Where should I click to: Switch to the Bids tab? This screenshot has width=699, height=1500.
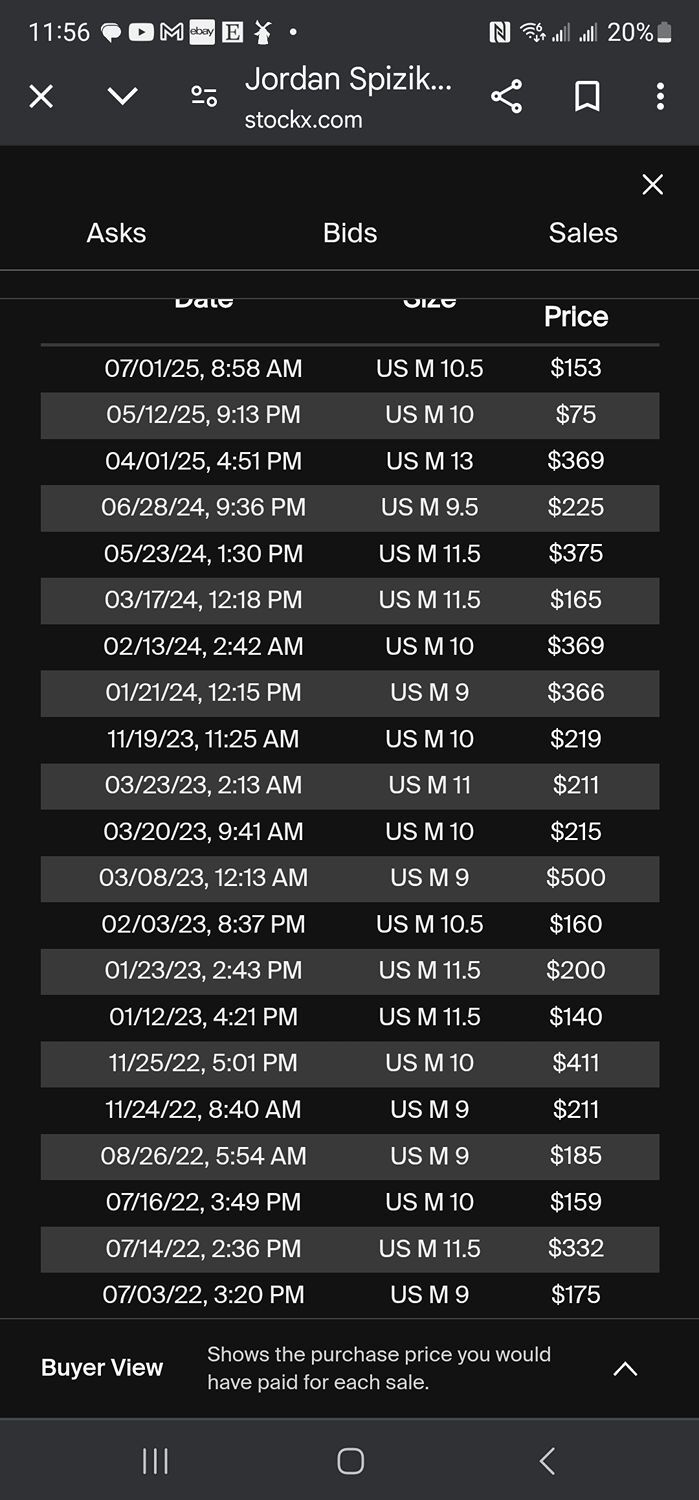pyautogui.click(x=350, y=233)
